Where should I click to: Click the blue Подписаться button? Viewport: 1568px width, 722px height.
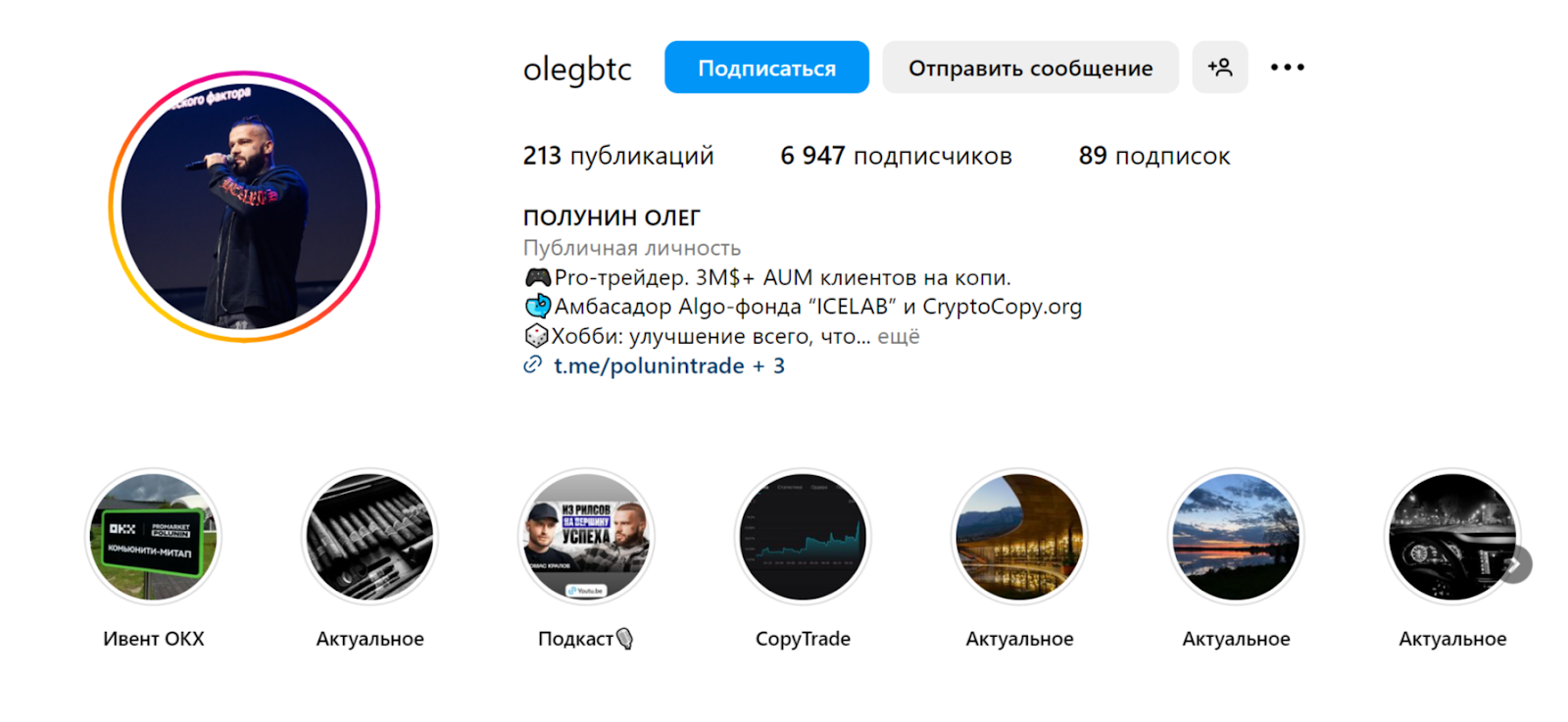[x=766, y=68]
